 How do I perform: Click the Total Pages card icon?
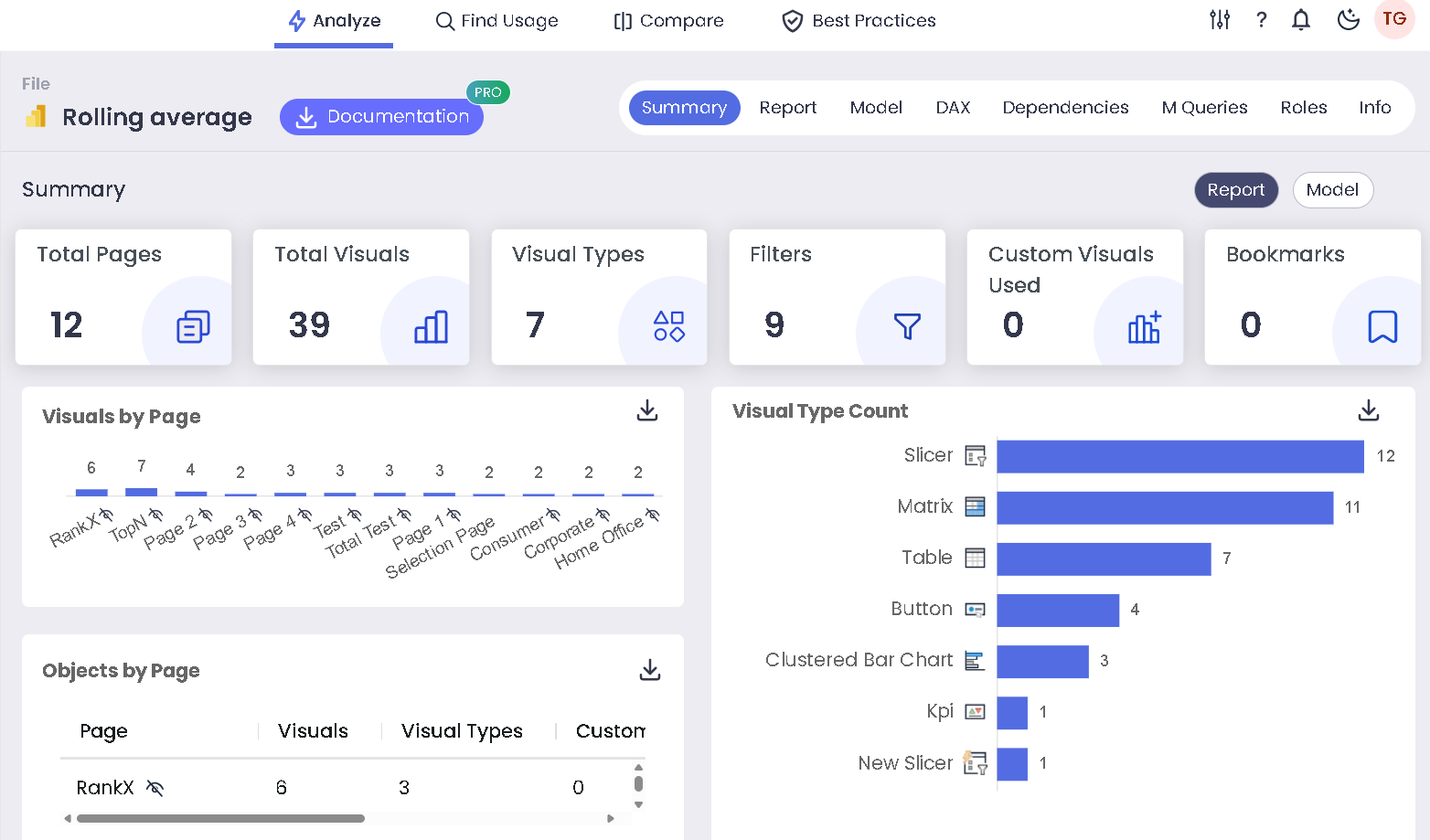[x=193, y=326]
